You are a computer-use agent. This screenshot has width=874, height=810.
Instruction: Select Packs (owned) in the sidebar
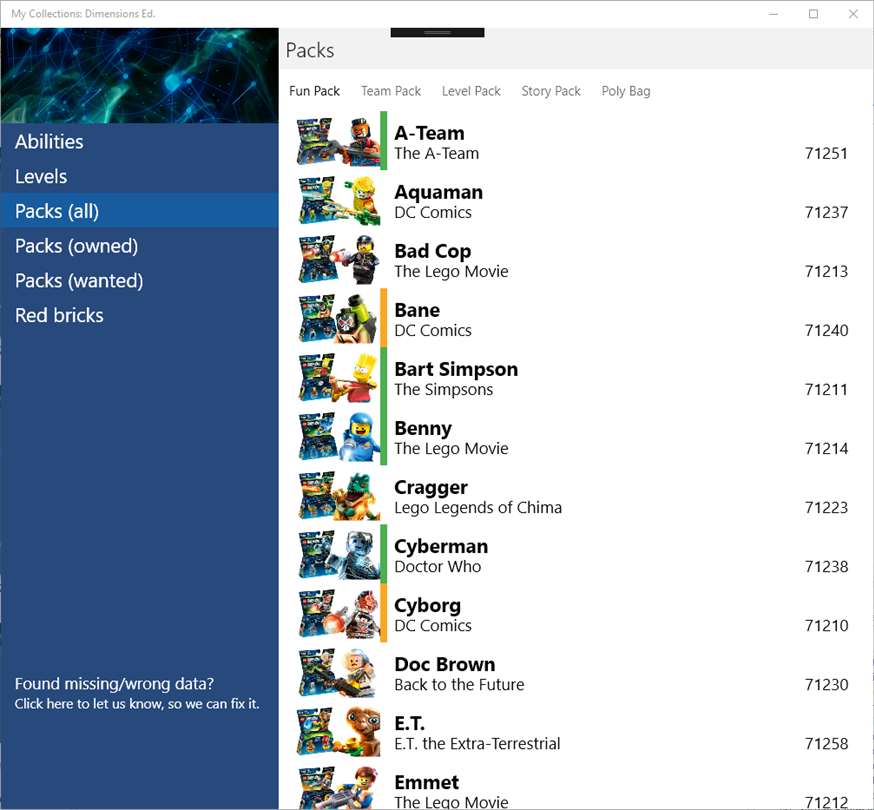[139, 246]
